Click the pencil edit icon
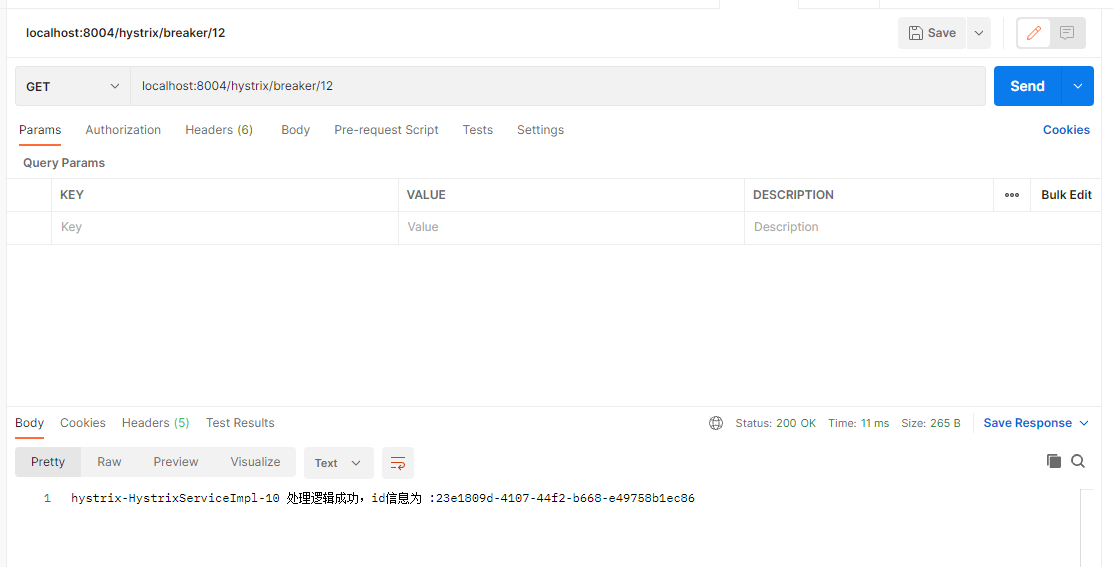Image resolution: width=1113 pixels, height=567 pixels. (x=1034, y=33)
